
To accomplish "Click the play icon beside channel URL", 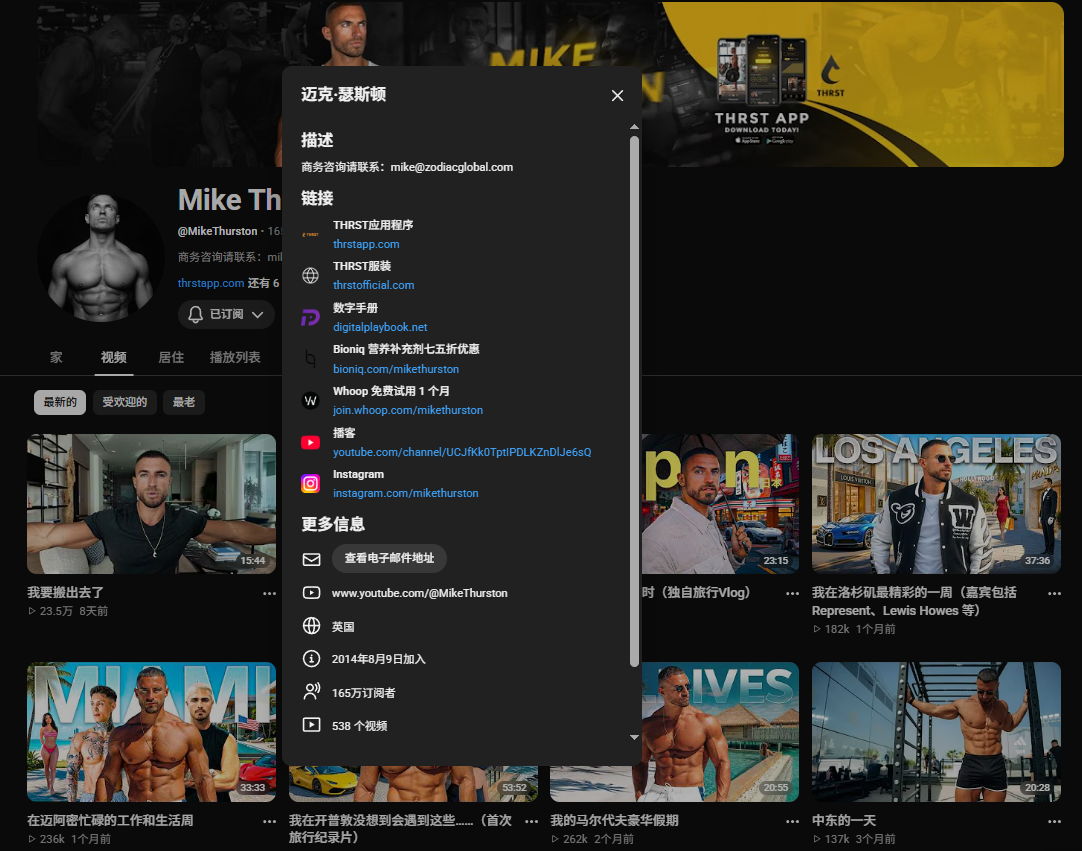I will [x=311, y=593].
